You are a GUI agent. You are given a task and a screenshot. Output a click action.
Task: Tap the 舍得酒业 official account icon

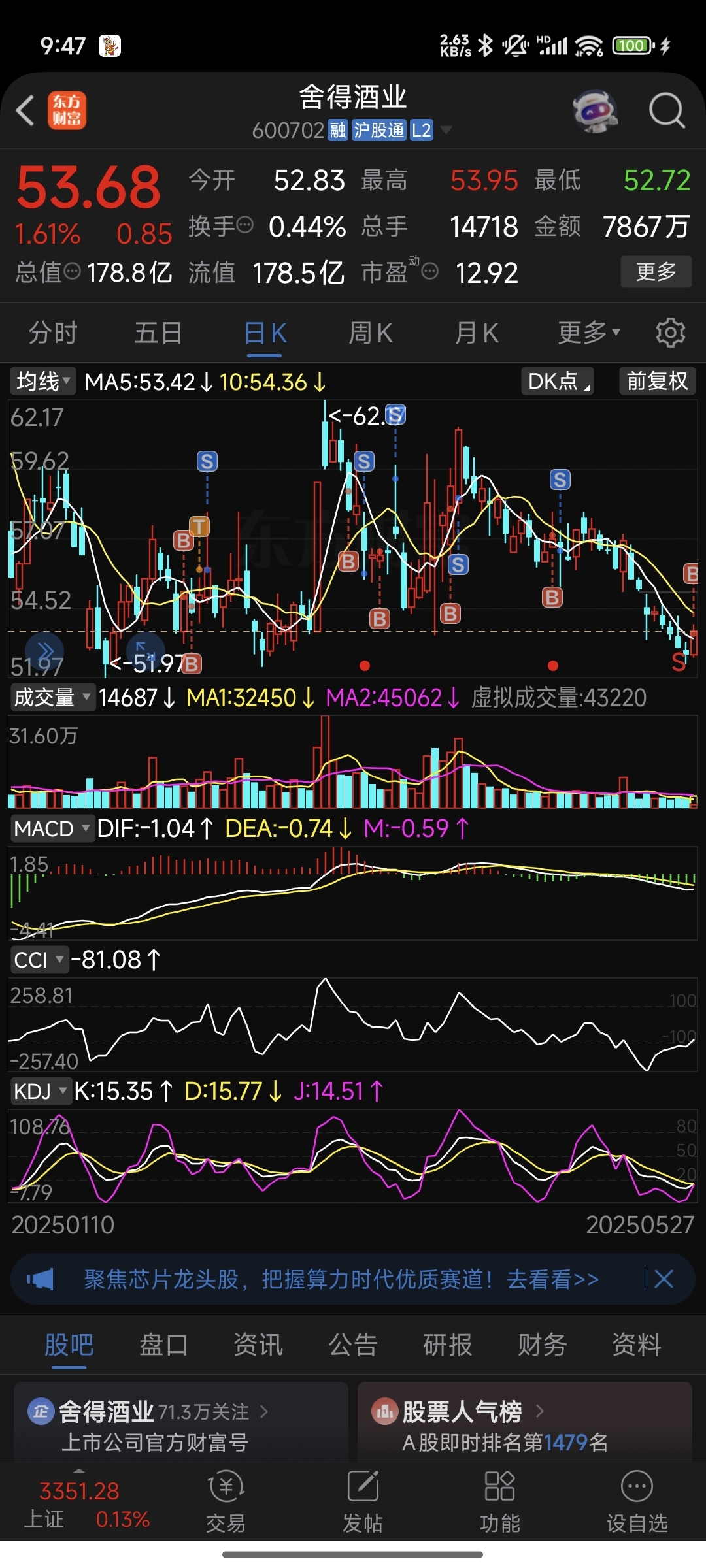(x=41, y=1412)
